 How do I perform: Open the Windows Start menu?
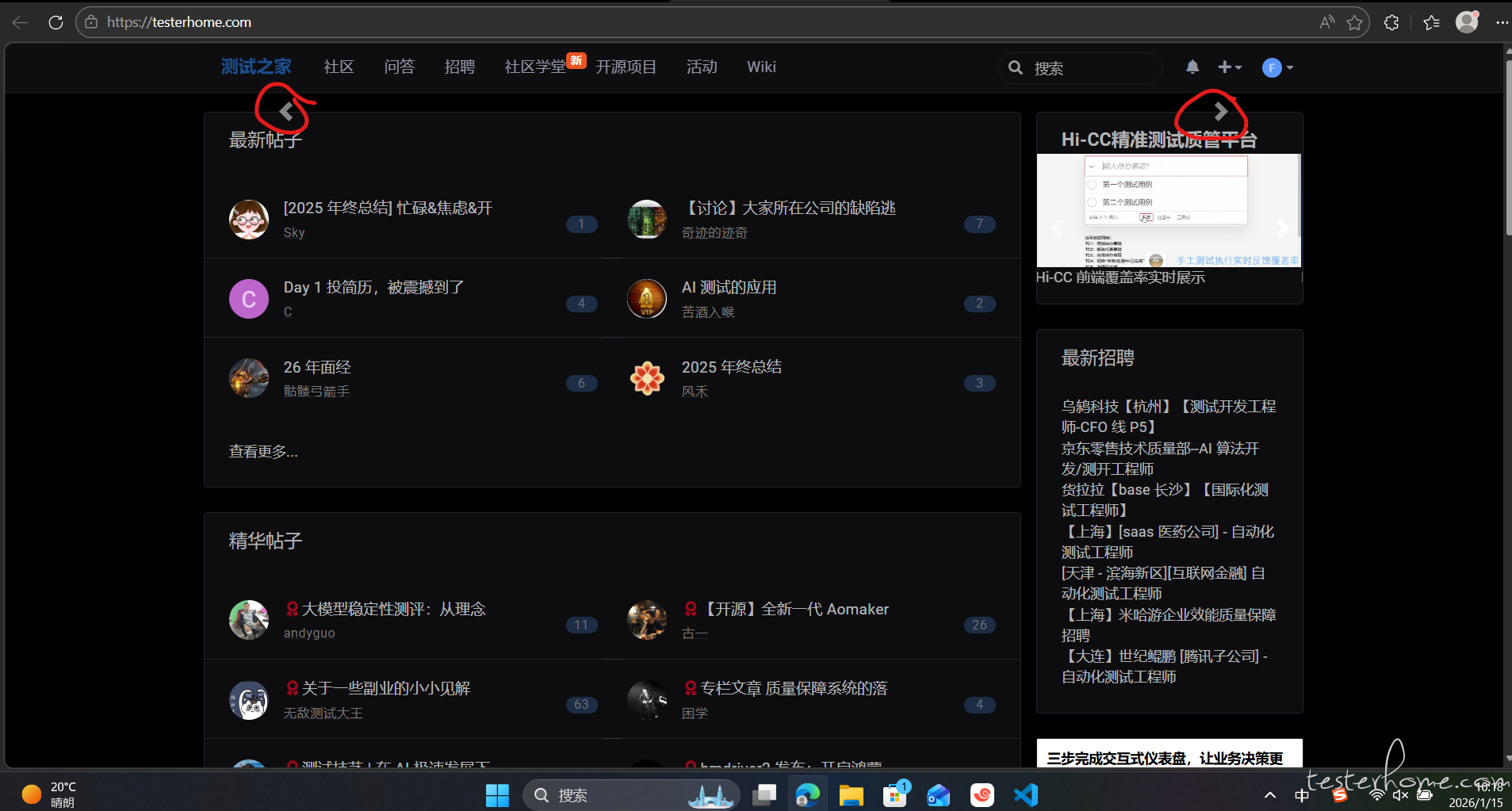pyautogui.click(x=497, y=794)
